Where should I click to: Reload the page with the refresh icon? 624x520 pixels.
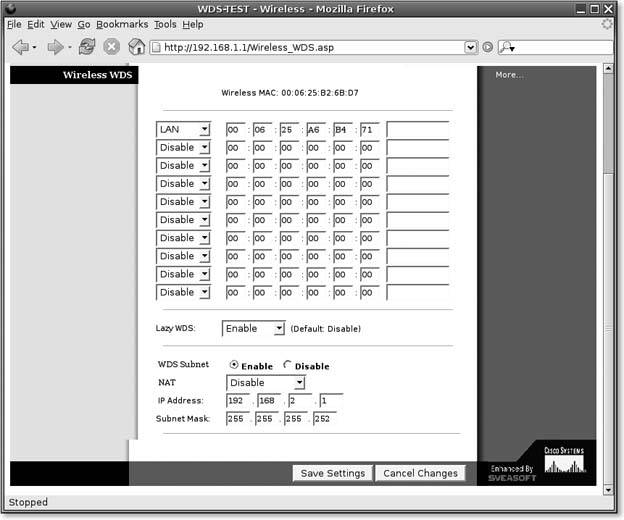click(87, 47)
